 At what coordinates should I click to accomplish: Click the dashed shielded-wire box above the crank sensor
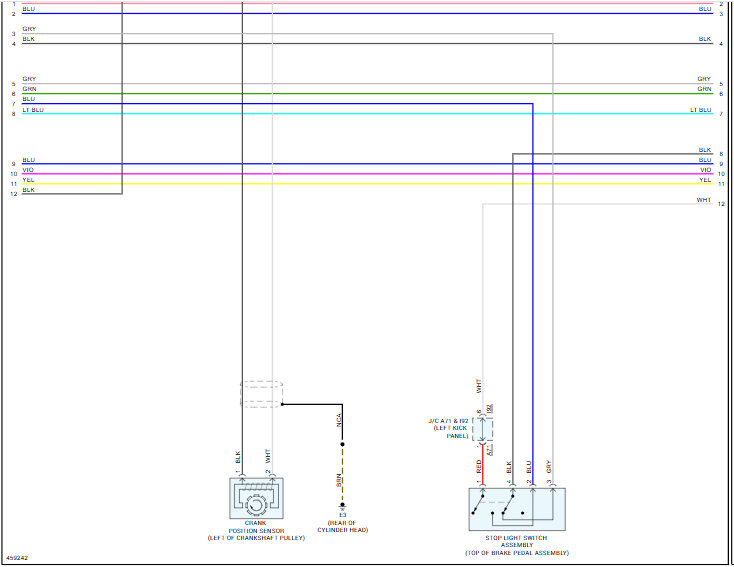tap(261, 394)
